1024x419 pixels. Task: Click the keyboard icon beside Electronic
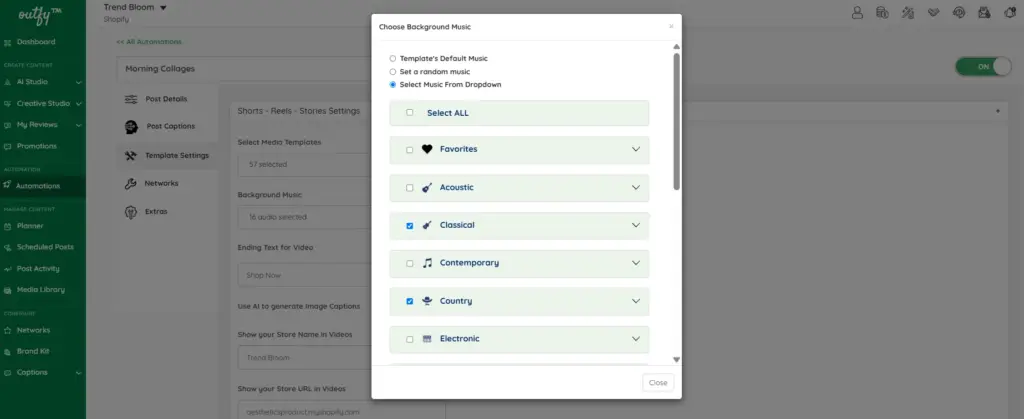[427, 339]
